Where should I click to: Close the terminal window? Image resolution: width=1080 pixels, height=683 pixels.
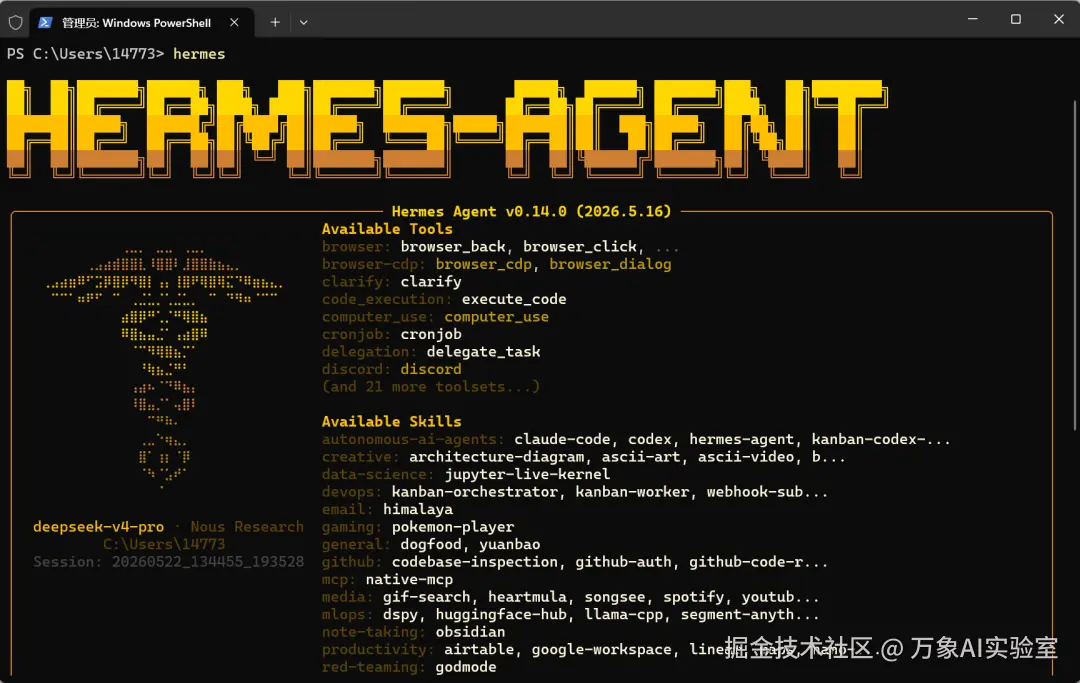[x=1059, y=19]
